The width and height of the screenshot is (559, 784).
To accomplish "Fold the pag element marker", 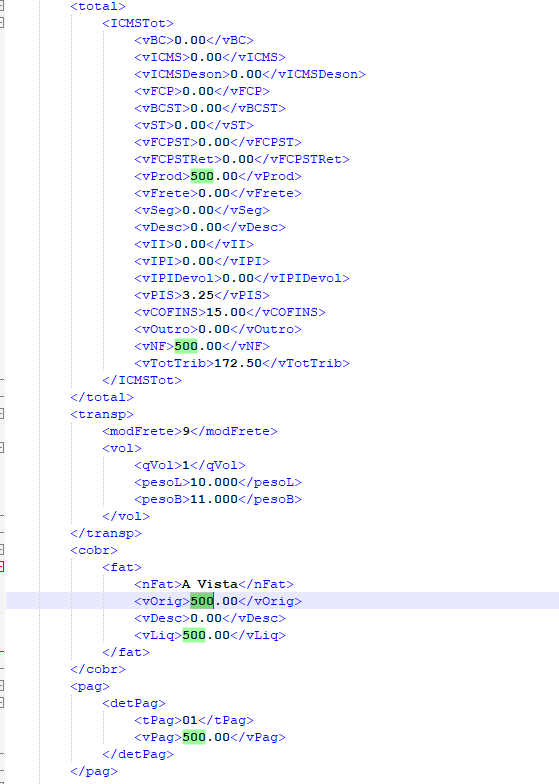I will pos(2,686).
